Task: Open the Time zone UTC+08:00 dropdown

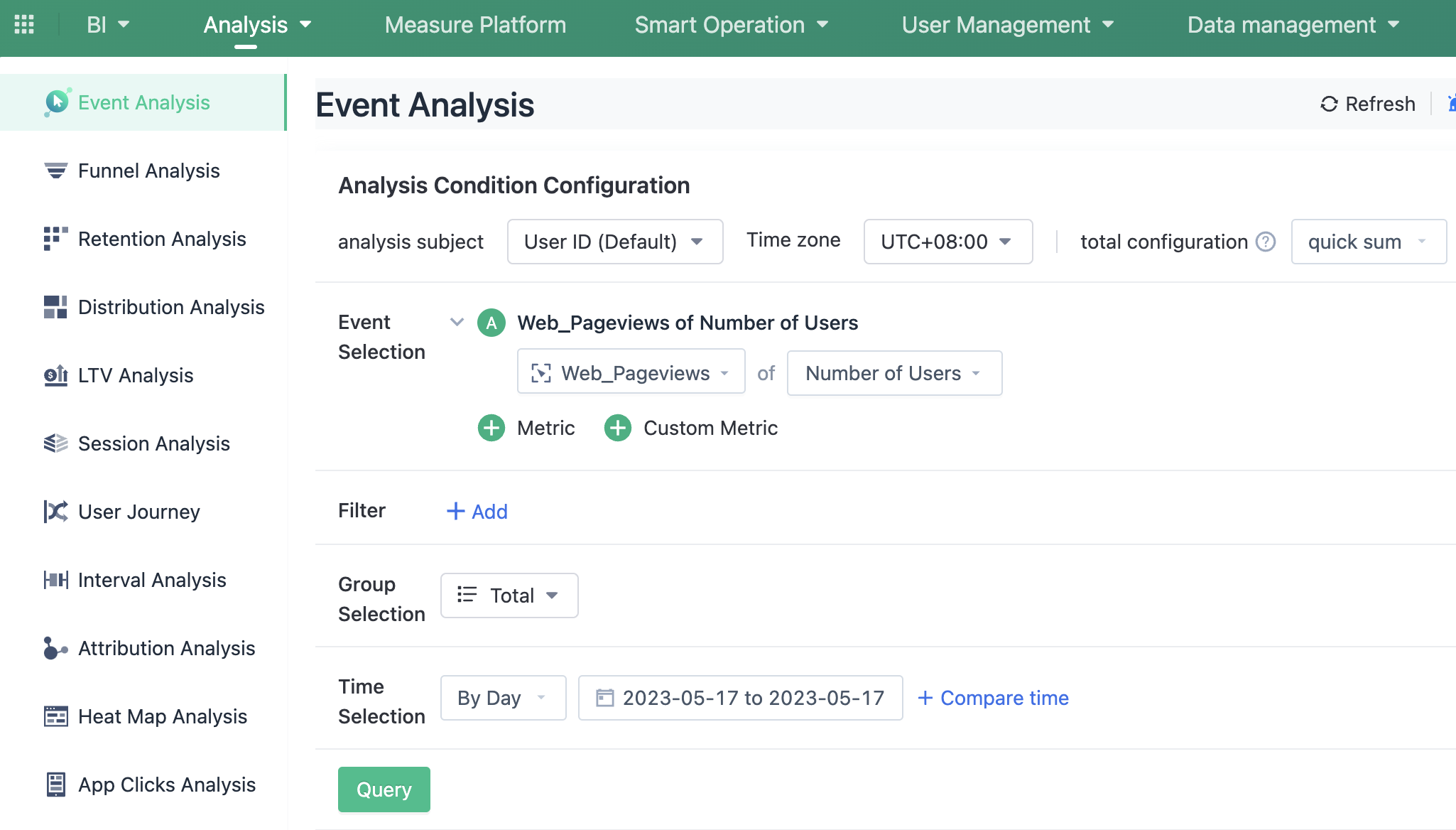Action: (x=948, y=242)
